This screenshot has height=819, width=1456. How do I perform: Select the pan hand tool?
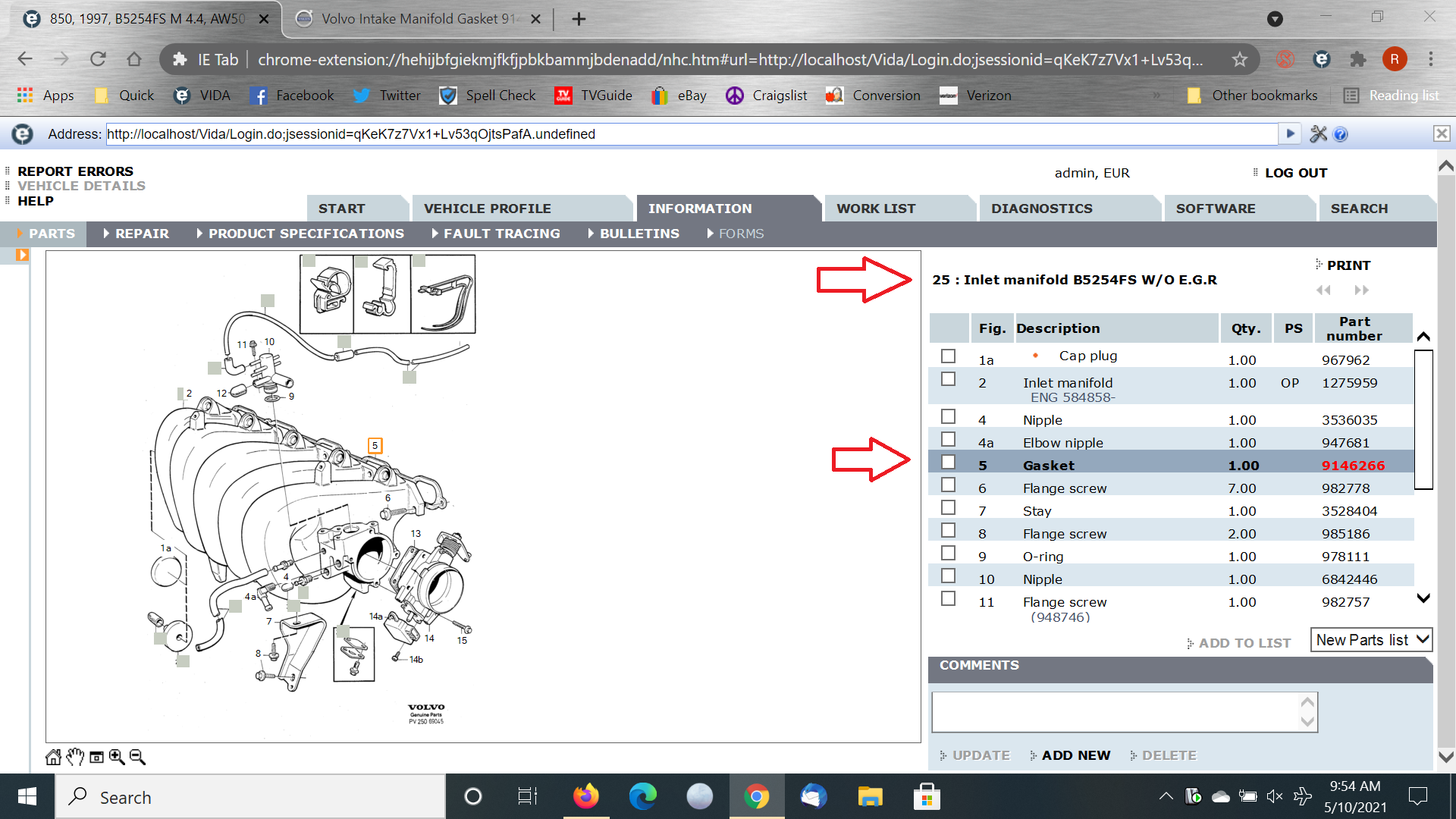(x=74, y=757)
